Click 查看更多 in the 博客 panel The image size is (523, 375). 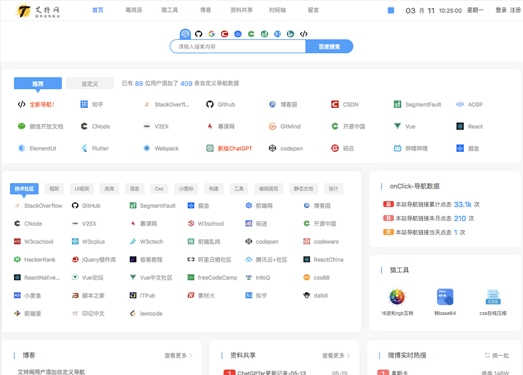click(x=178, y=356)
